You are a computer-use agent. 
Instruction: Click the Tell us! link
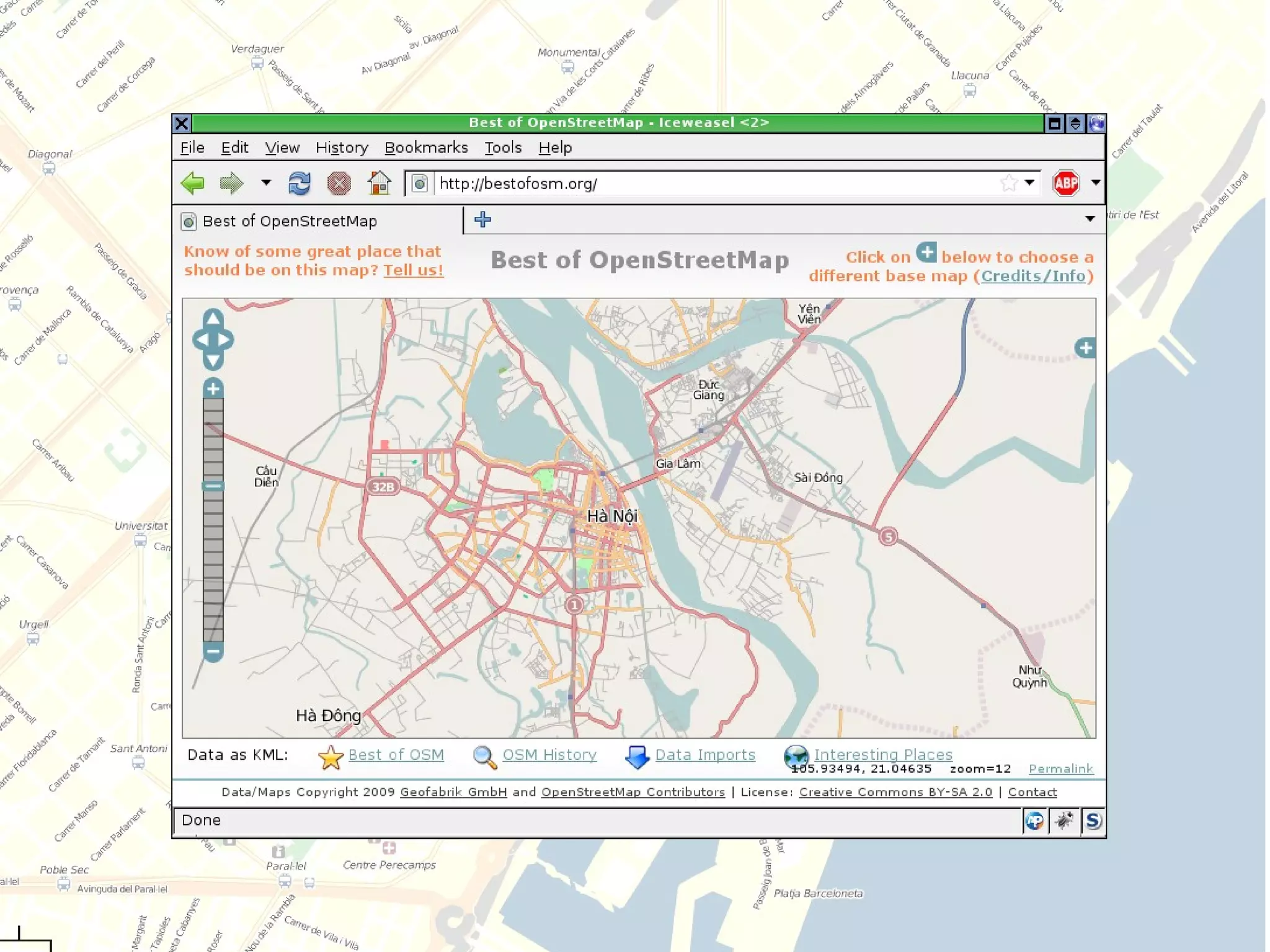(x=413, y=270)
